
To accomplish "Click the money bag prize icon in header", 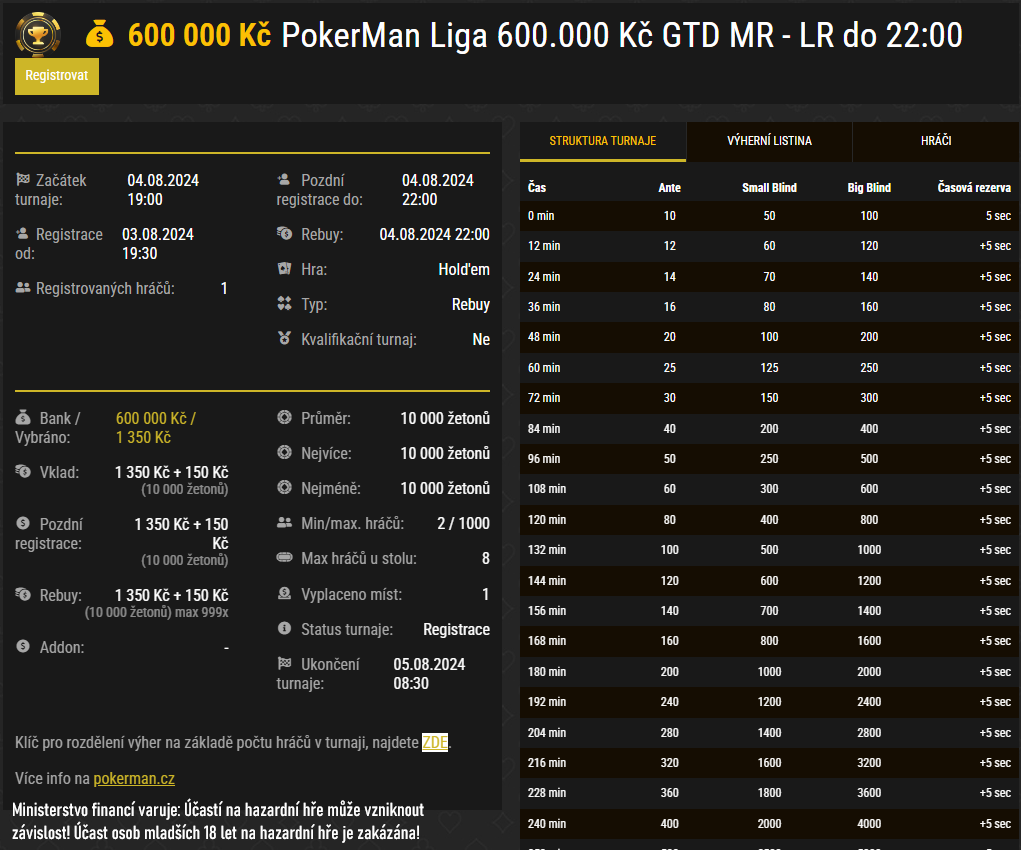I will 100,35.
